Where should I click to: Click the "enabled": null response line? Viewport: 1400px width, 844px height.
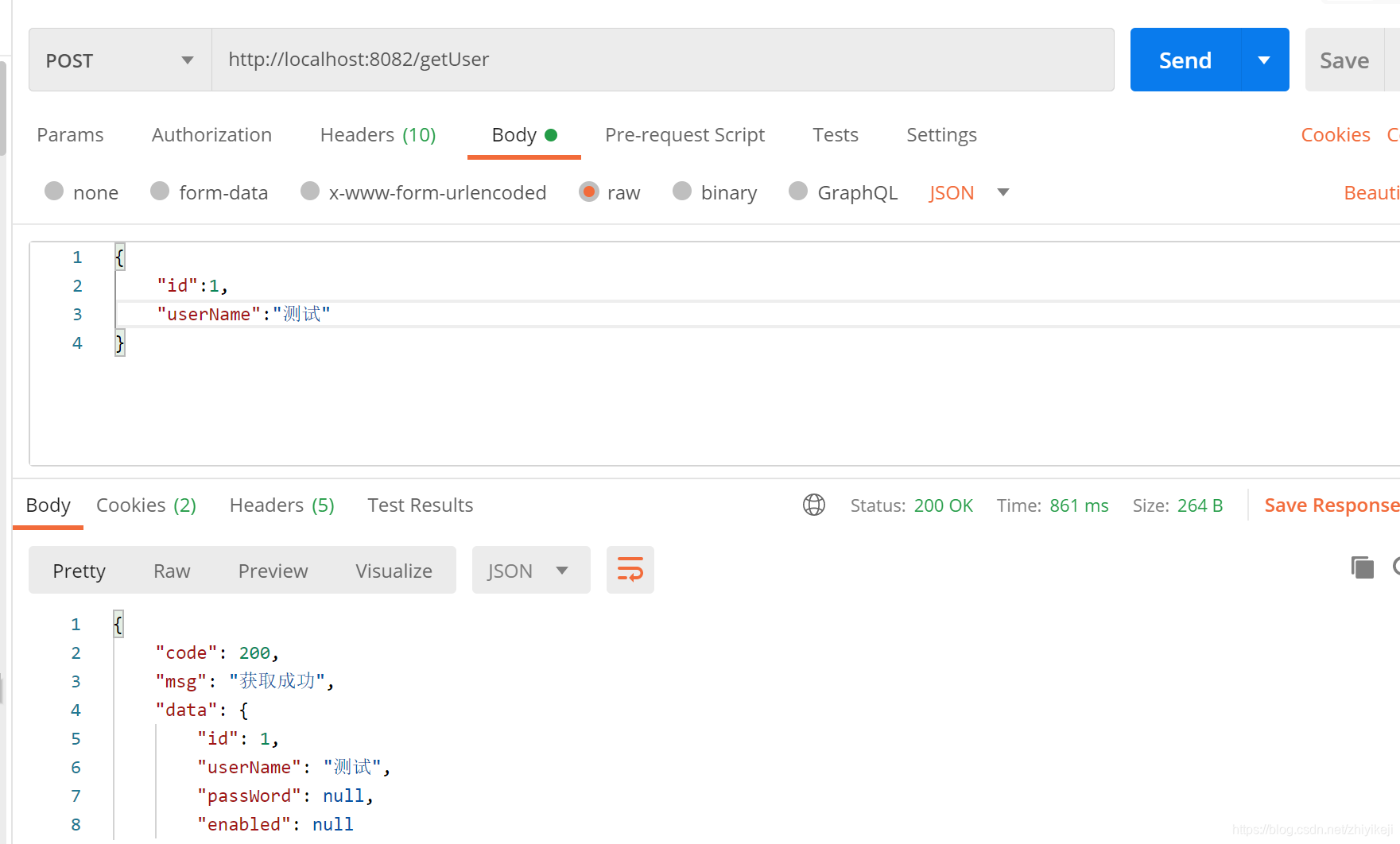(x=275, y=824)
